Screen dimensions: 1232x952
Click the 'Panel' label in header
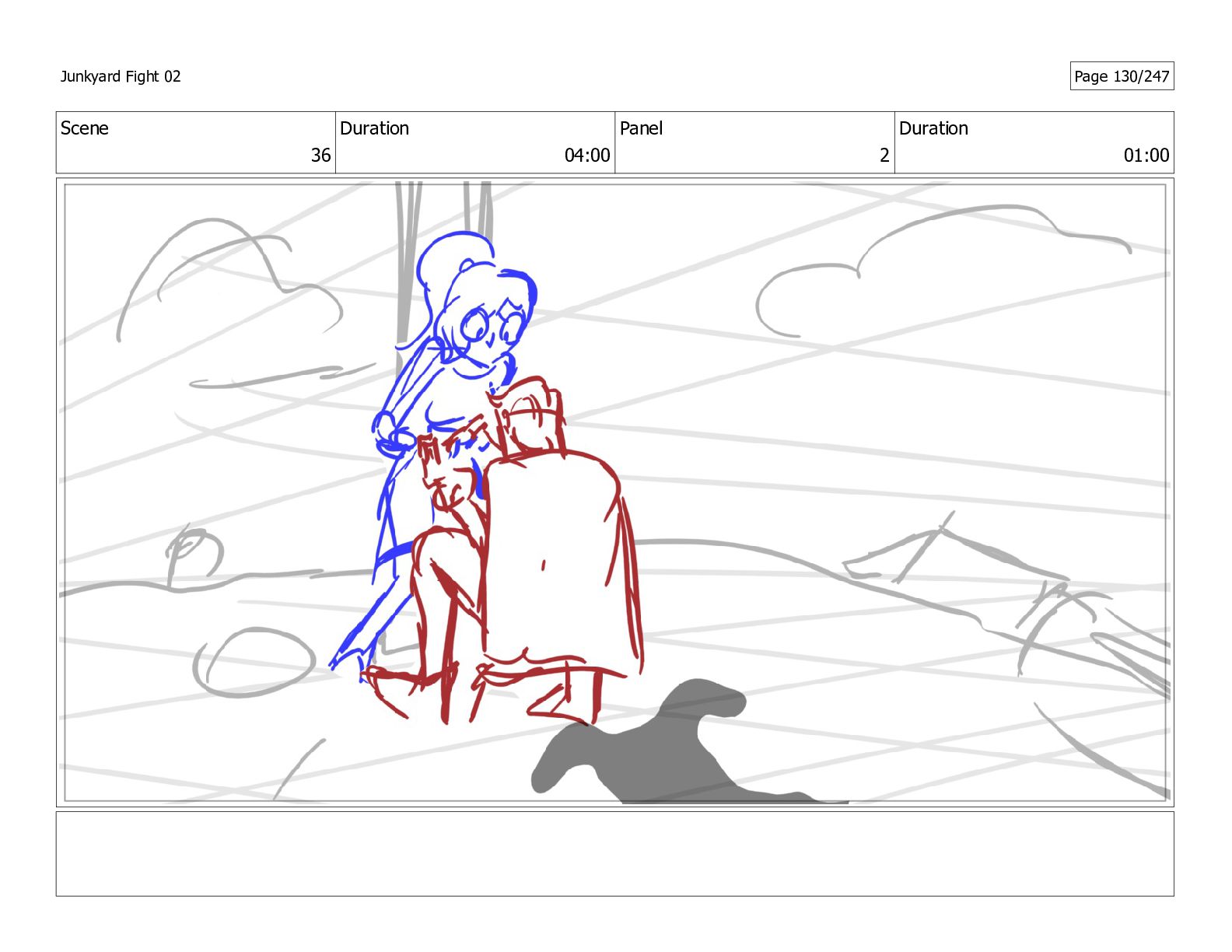(641, 128)
